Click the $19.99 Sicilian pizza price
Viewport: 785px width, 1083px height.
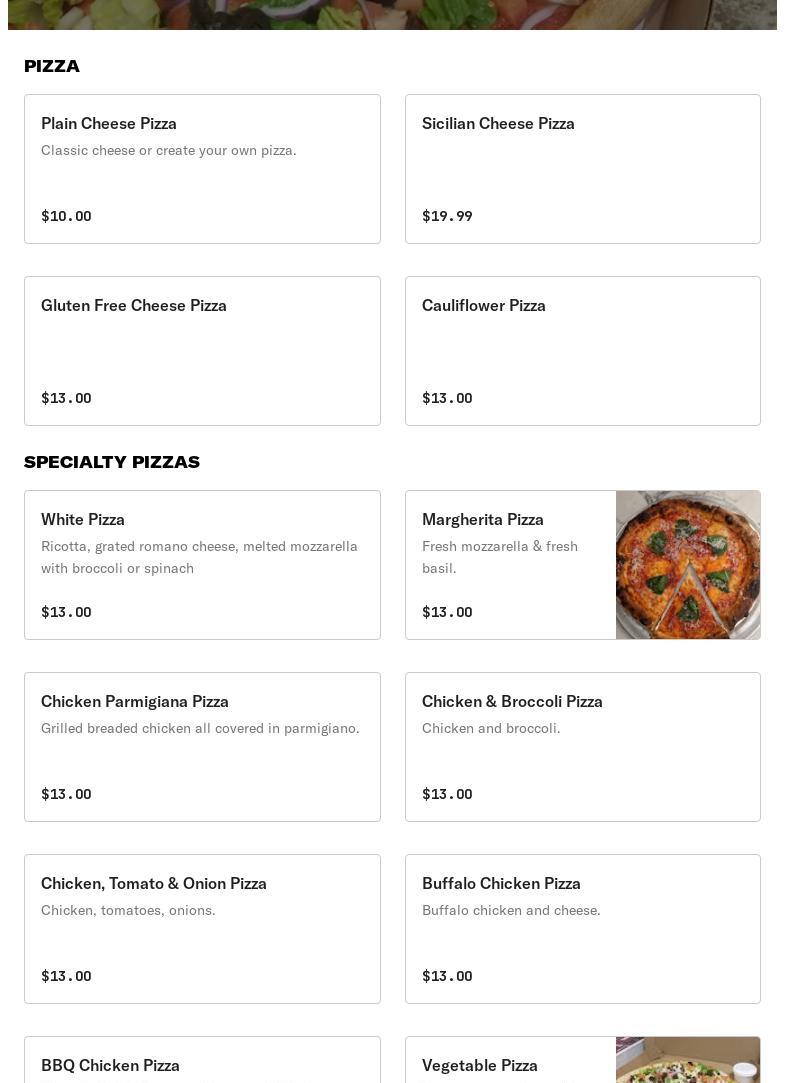point(447,216)
